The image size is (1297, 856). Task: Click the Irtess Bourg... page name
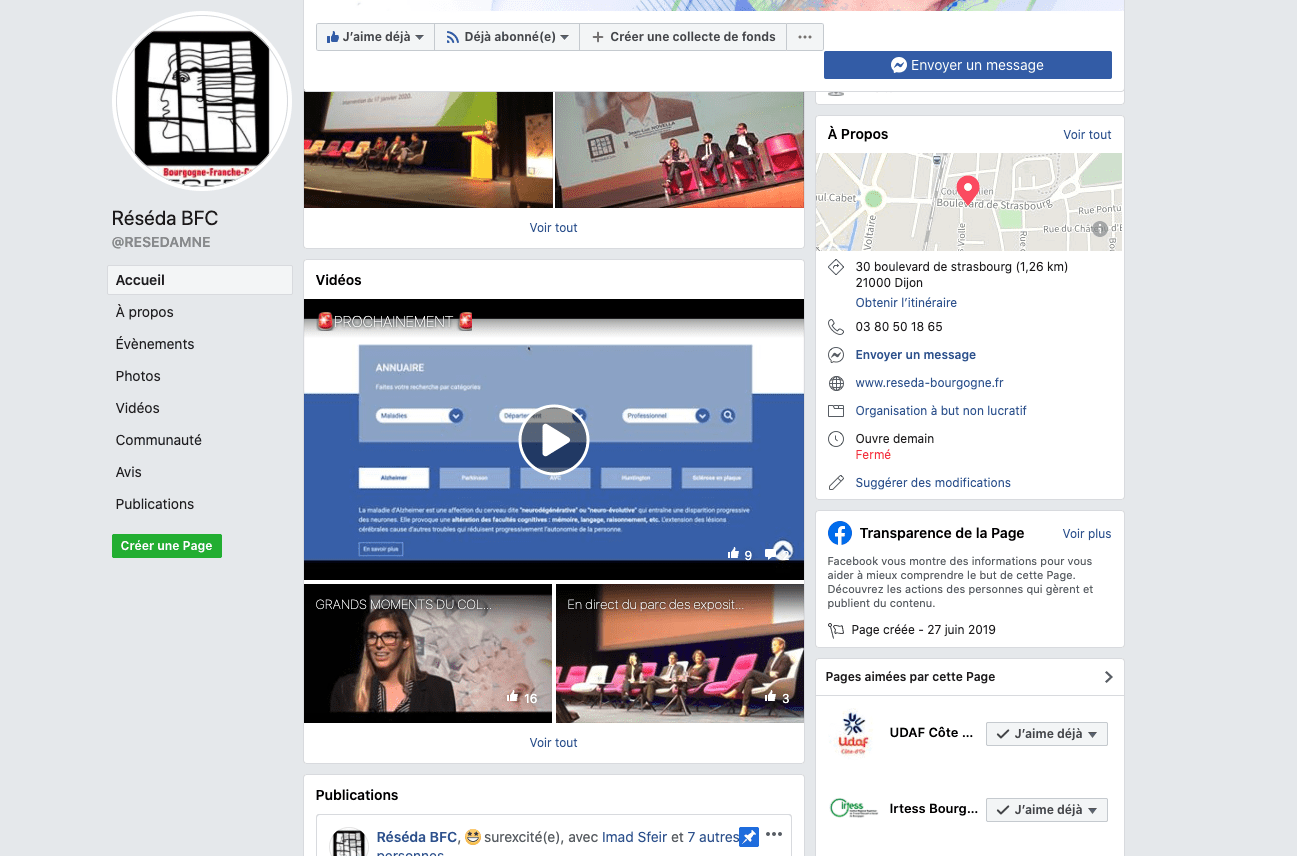[x=933, y=809]
